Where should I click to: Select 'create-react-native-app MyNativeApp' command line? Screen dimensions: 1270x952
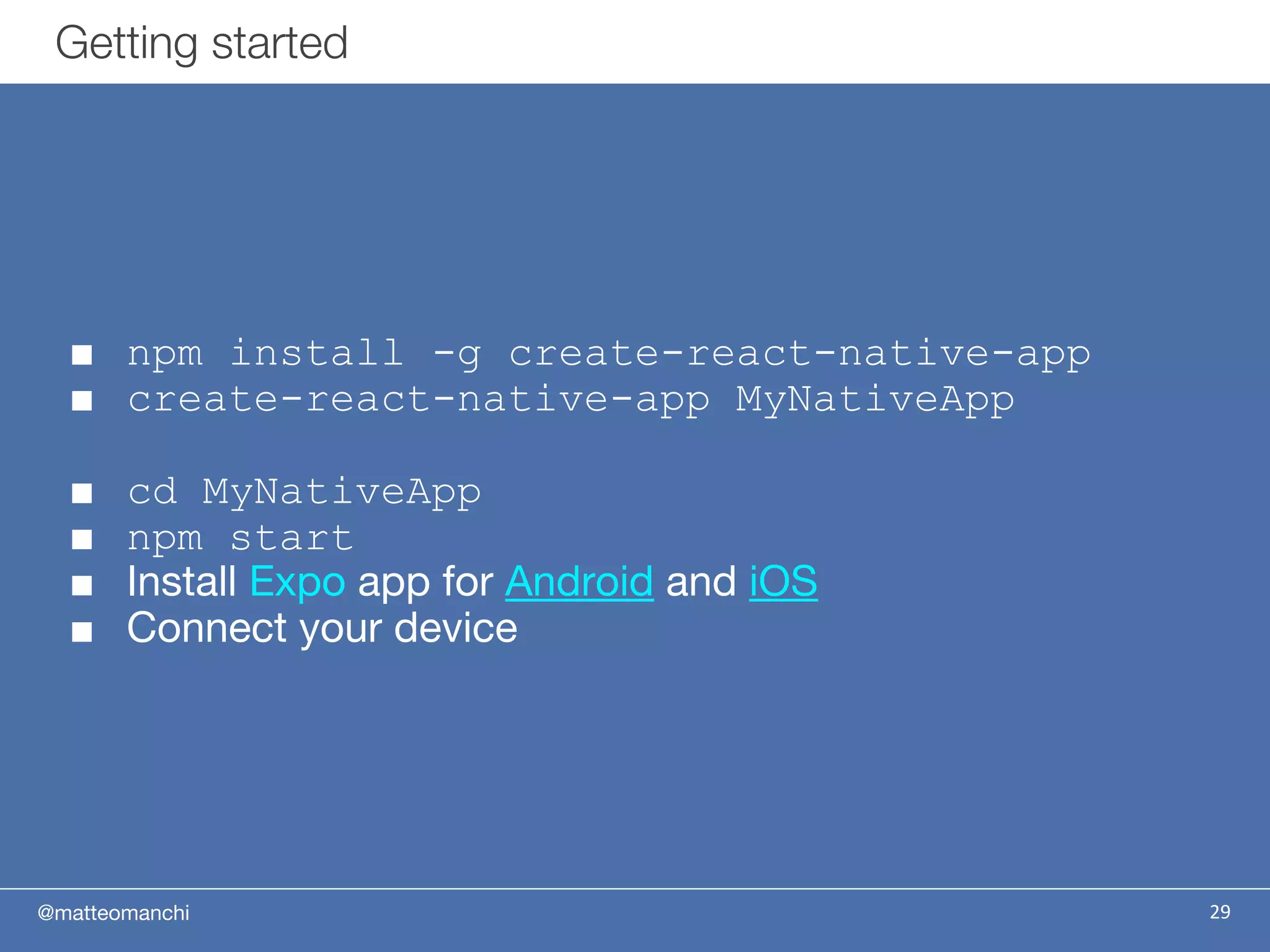pyautogui.click(x=571, y=400)
